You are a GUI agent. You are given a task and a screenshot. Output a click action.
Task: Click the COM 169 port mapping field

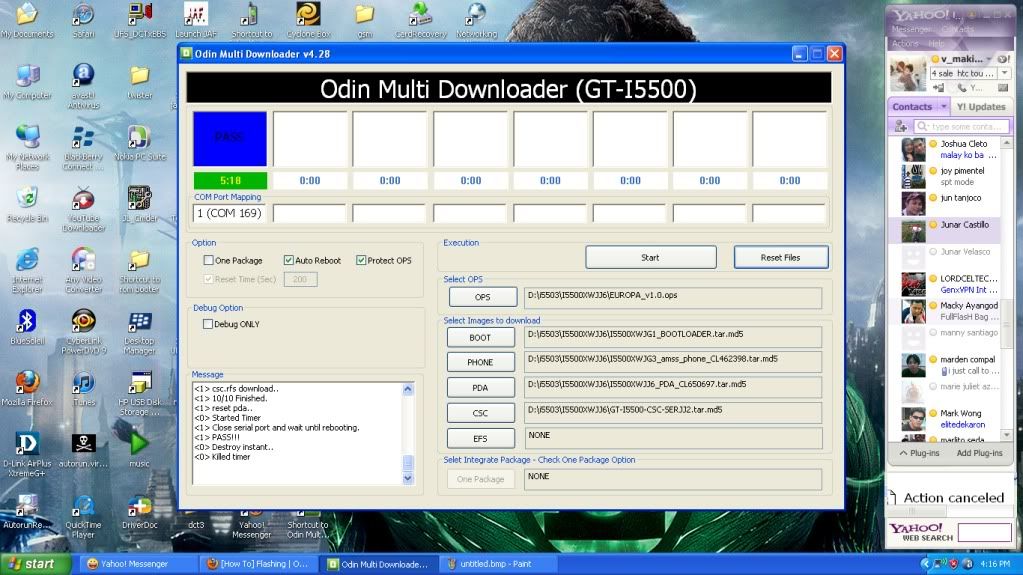pyautogui.click(x=229, y=213)
